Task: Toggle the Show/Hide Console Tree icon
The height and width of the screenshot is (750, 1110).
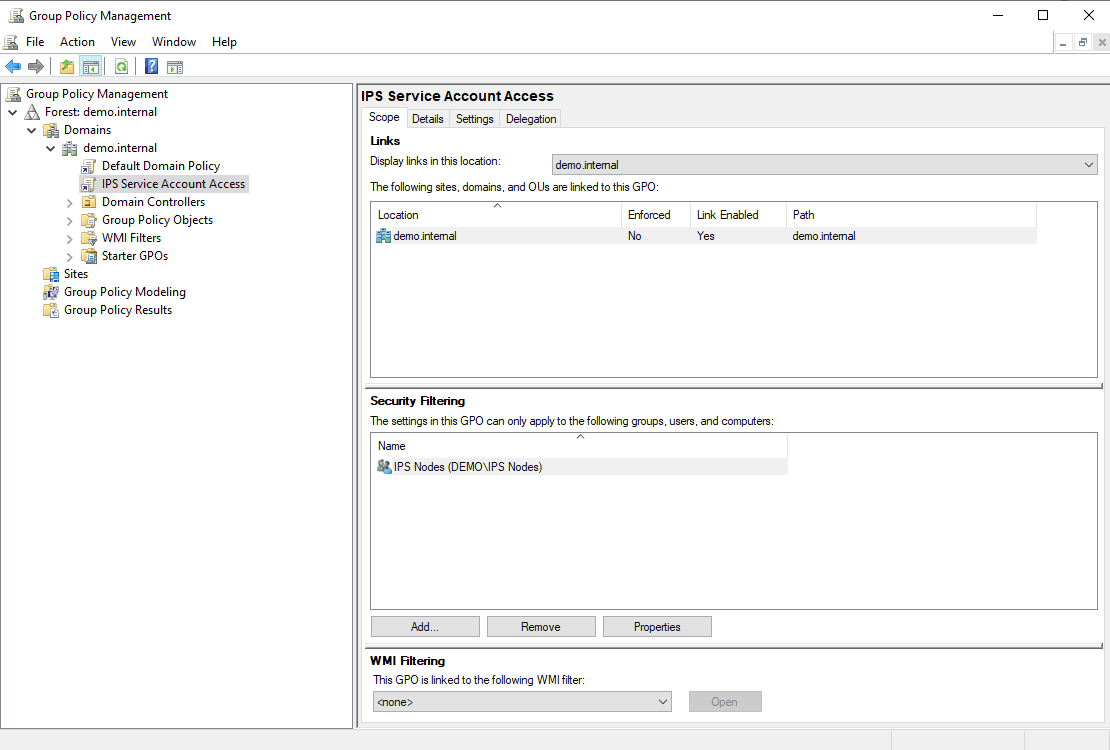Action: pyautogui.click(x=89, y=66)
